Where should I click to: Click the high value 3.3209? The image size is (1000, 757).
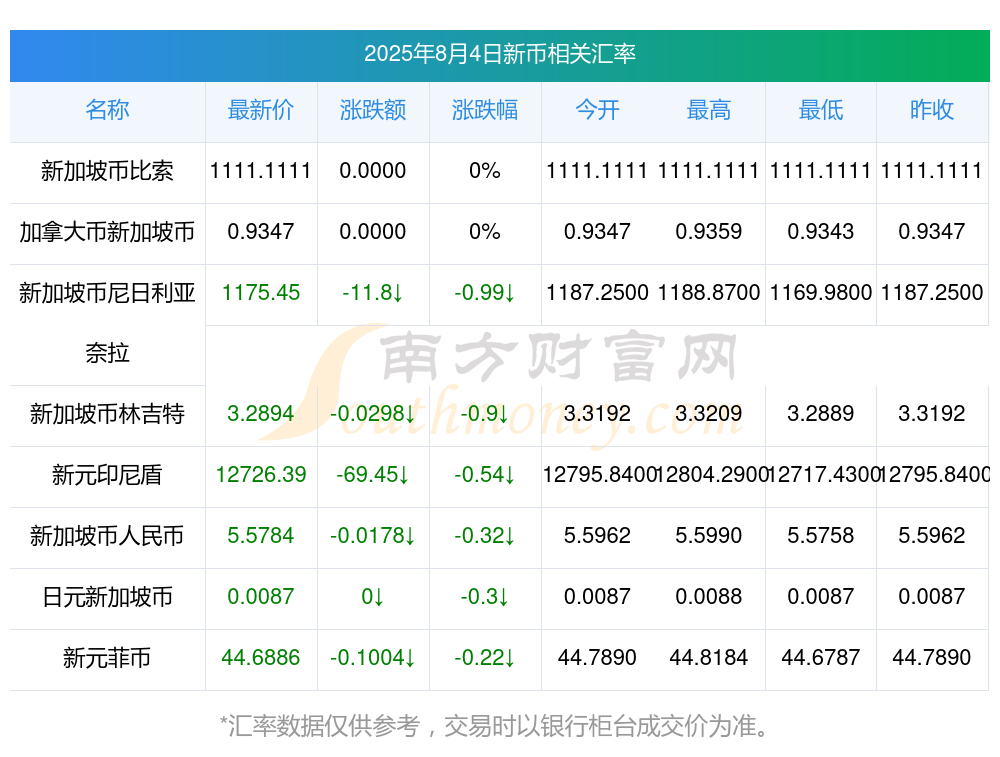point(709,414)
